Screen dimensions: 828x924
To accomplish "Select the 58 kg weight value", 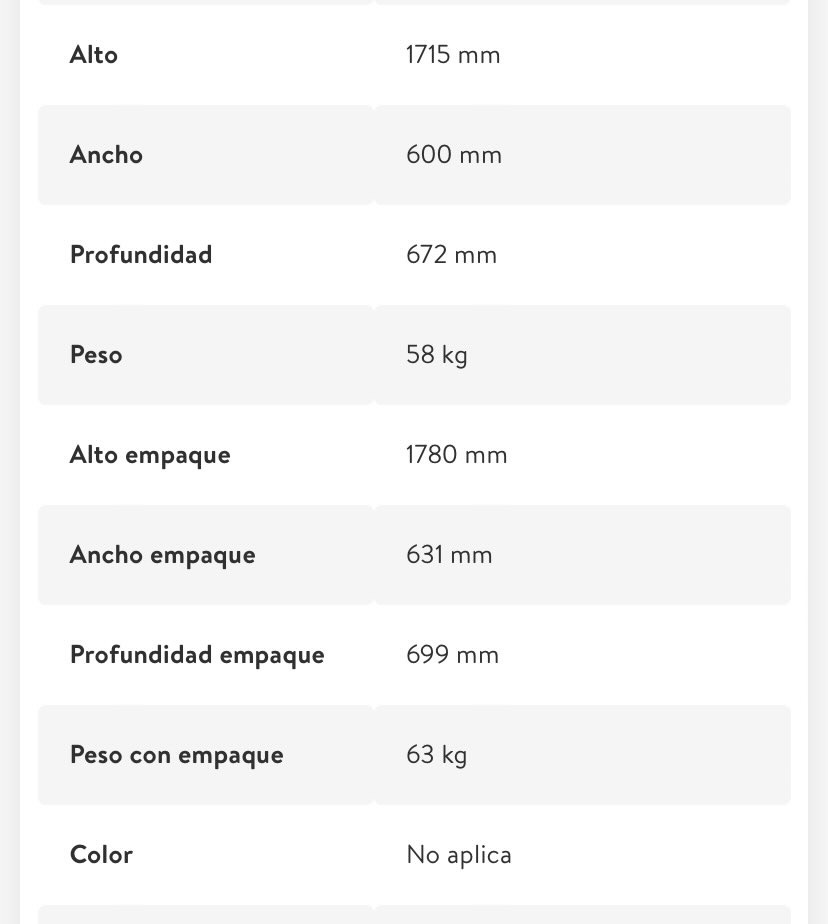I will (437, 355).
